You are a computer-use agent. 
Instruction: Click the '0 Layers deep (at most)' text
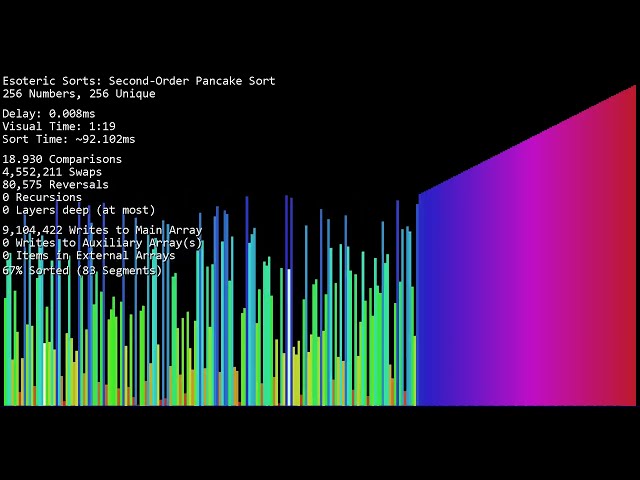point(79,210)
